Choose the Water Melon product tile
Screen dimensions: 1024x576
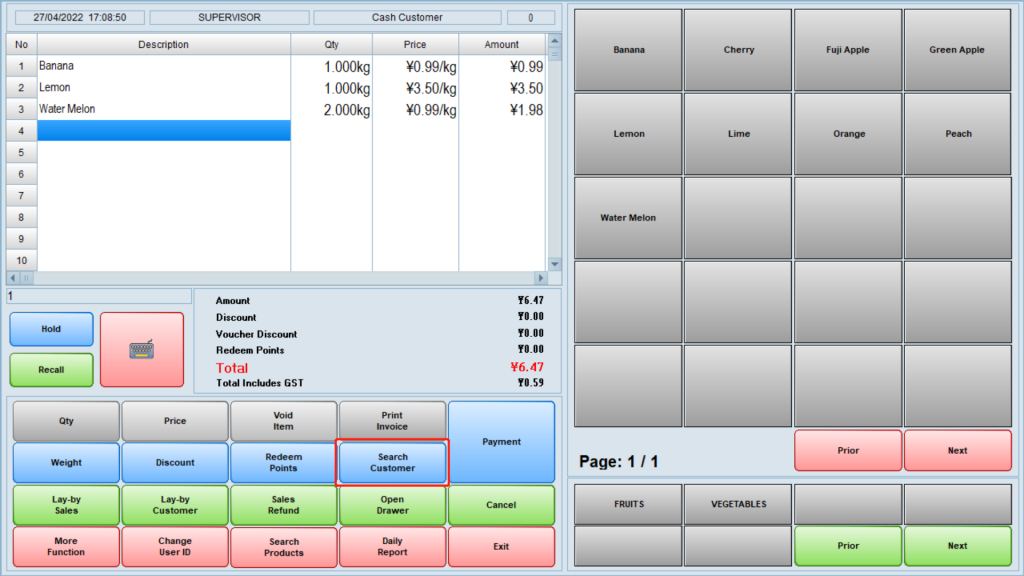tap(628, 218)
